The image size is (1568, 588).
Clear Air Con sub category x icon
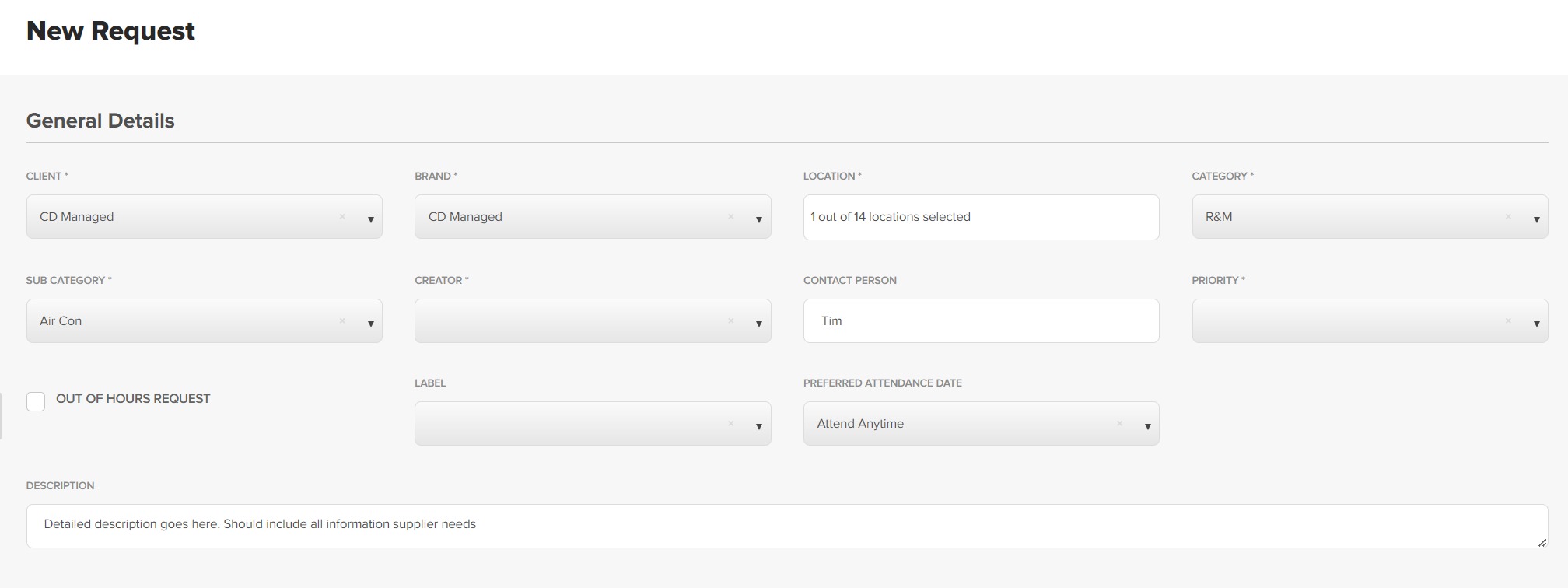pyautogui.click(x=342, y=321)
